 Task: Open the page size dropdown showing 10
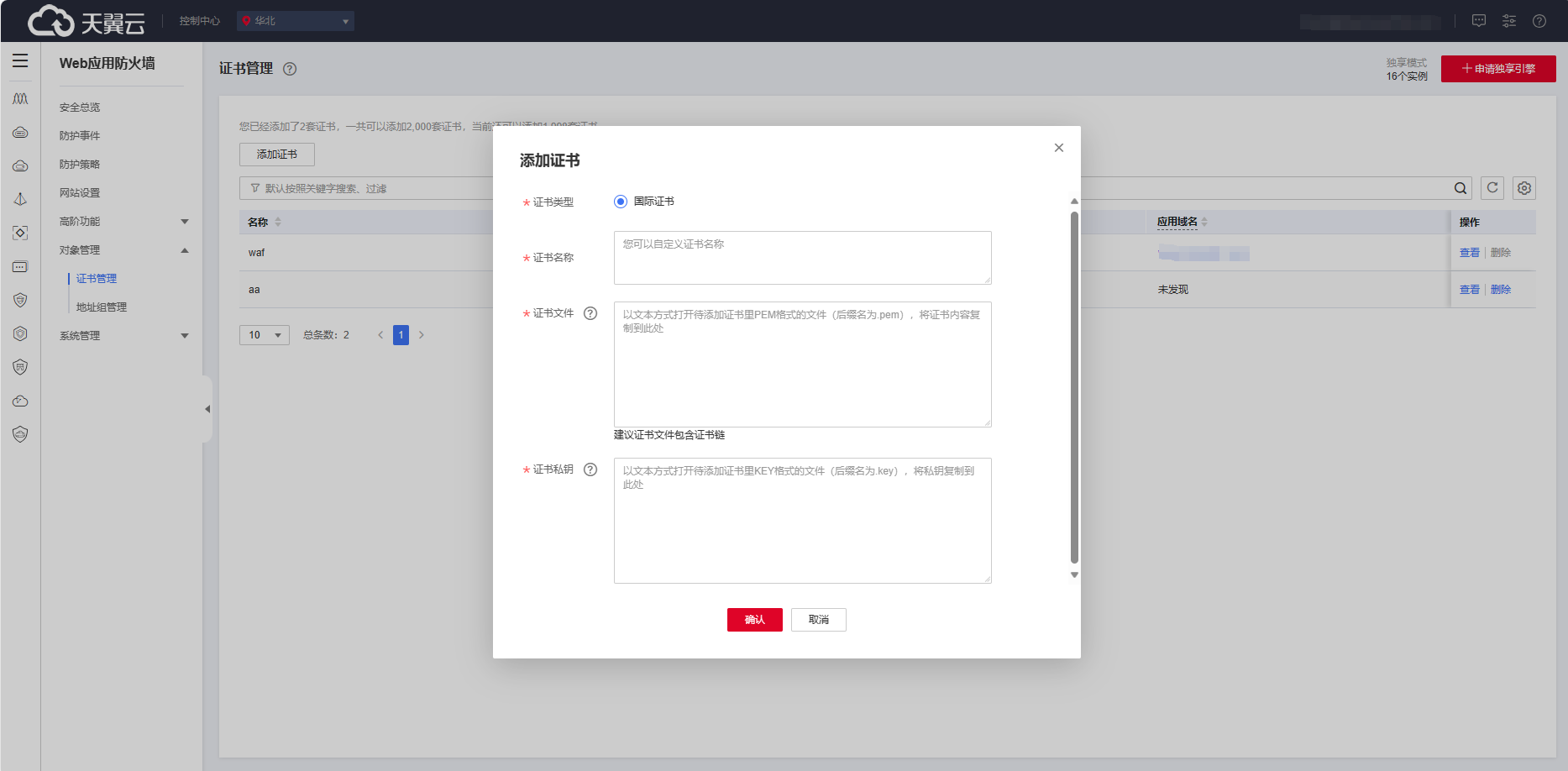click(265, 335)
